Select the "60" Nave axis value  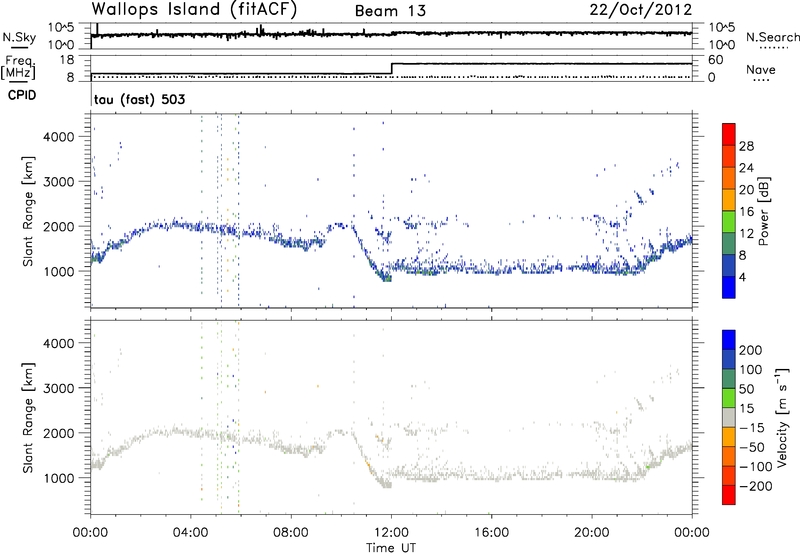coord(716,60)
